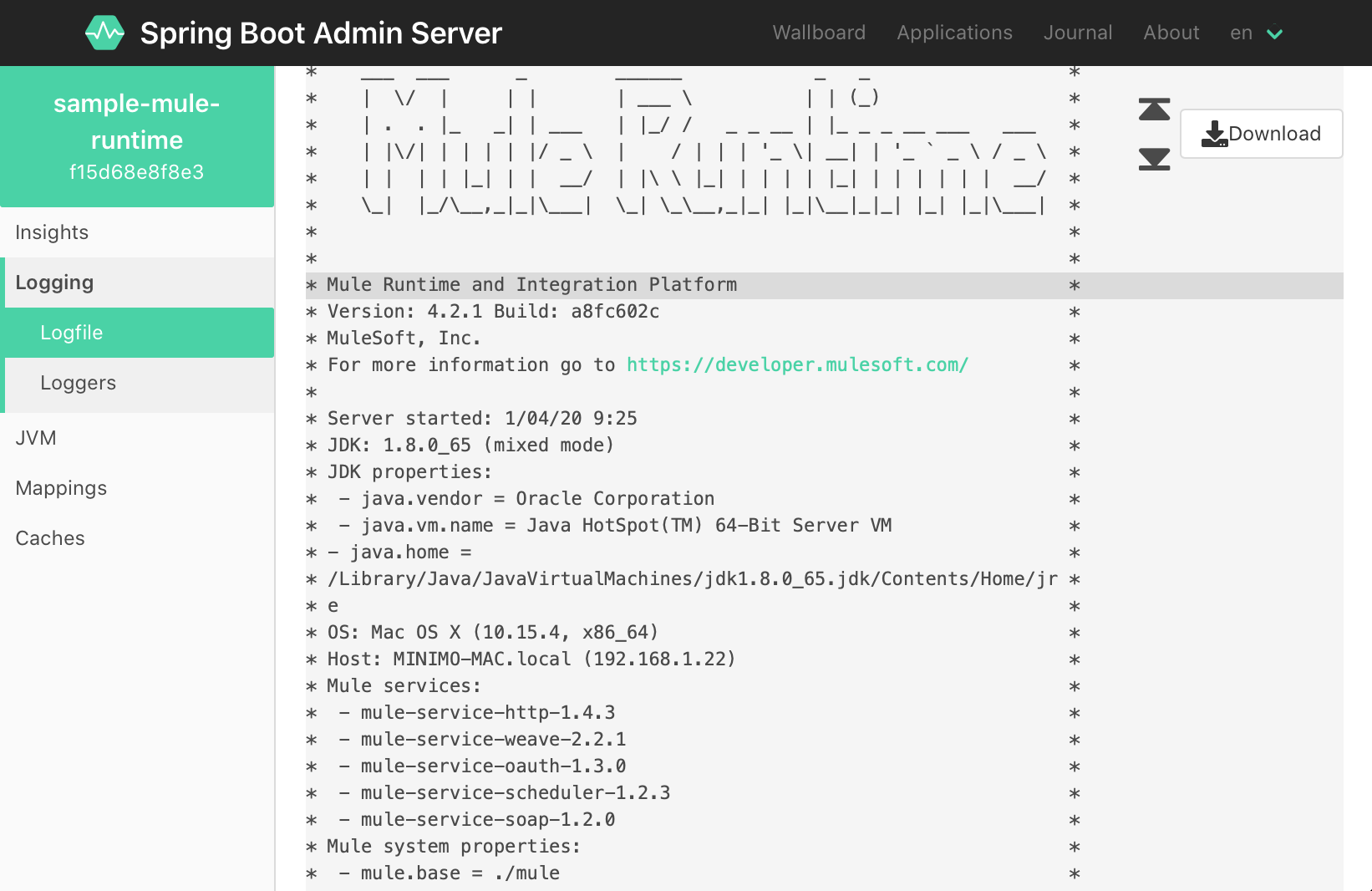
Task: Click the scroll-to-bottom arrow icon
Action: [x=1153, y=160]
